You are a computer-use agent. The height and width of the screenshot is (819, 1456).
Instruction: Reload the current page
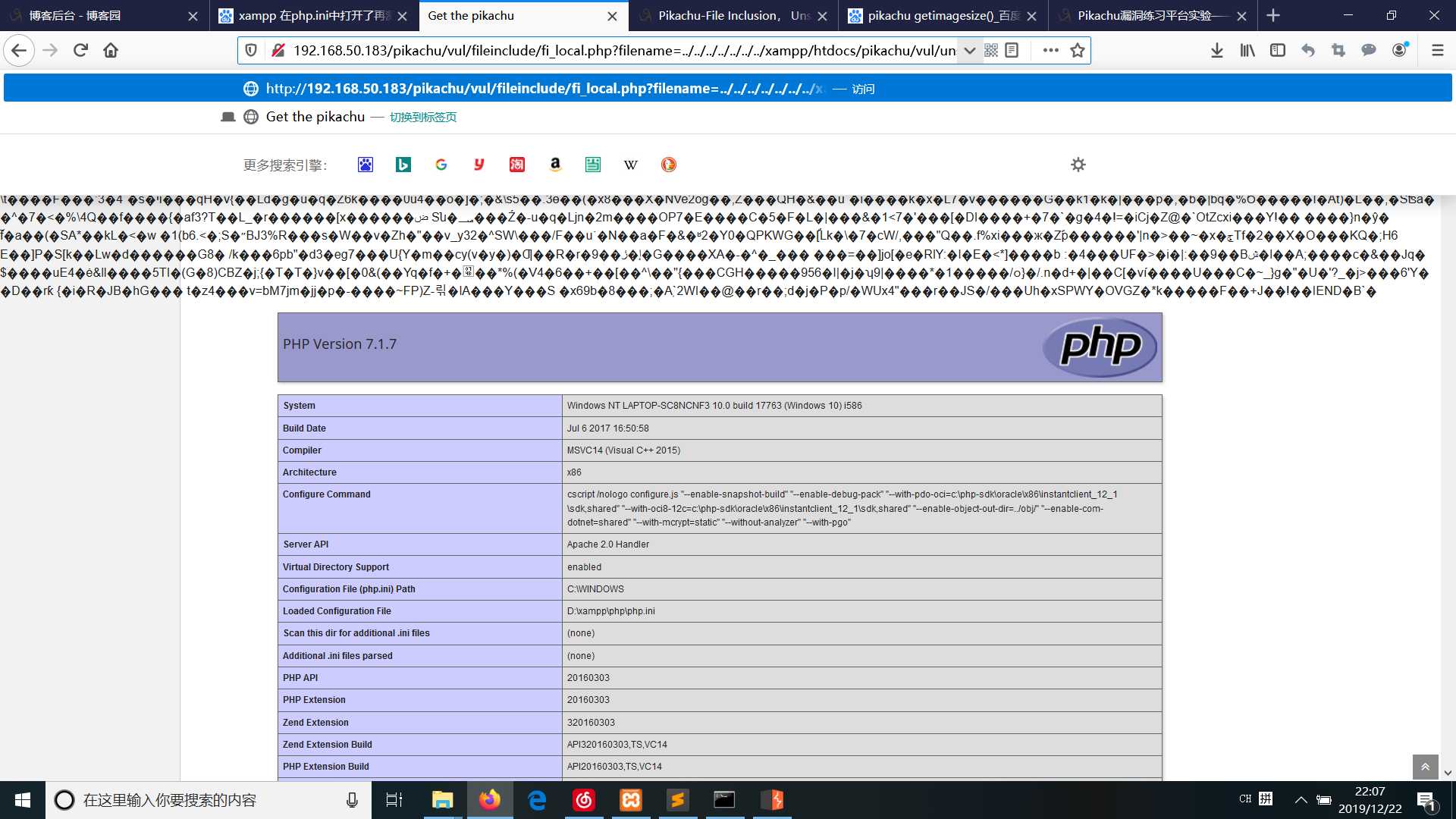[80, 51]
